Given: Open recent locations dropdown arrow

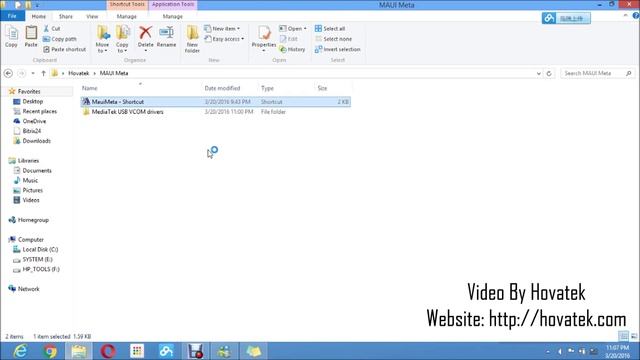Looking at the screenshot, I should [33, 73].
